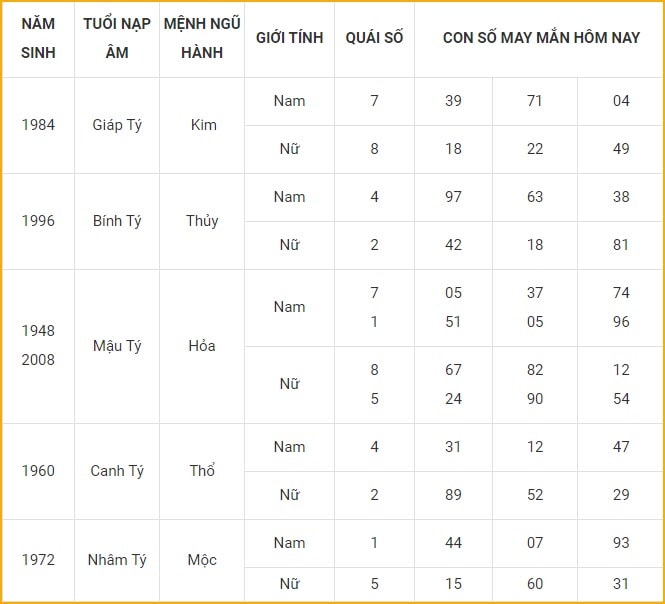Click the Kim element cell
The image size is (665, 604).
204,125
